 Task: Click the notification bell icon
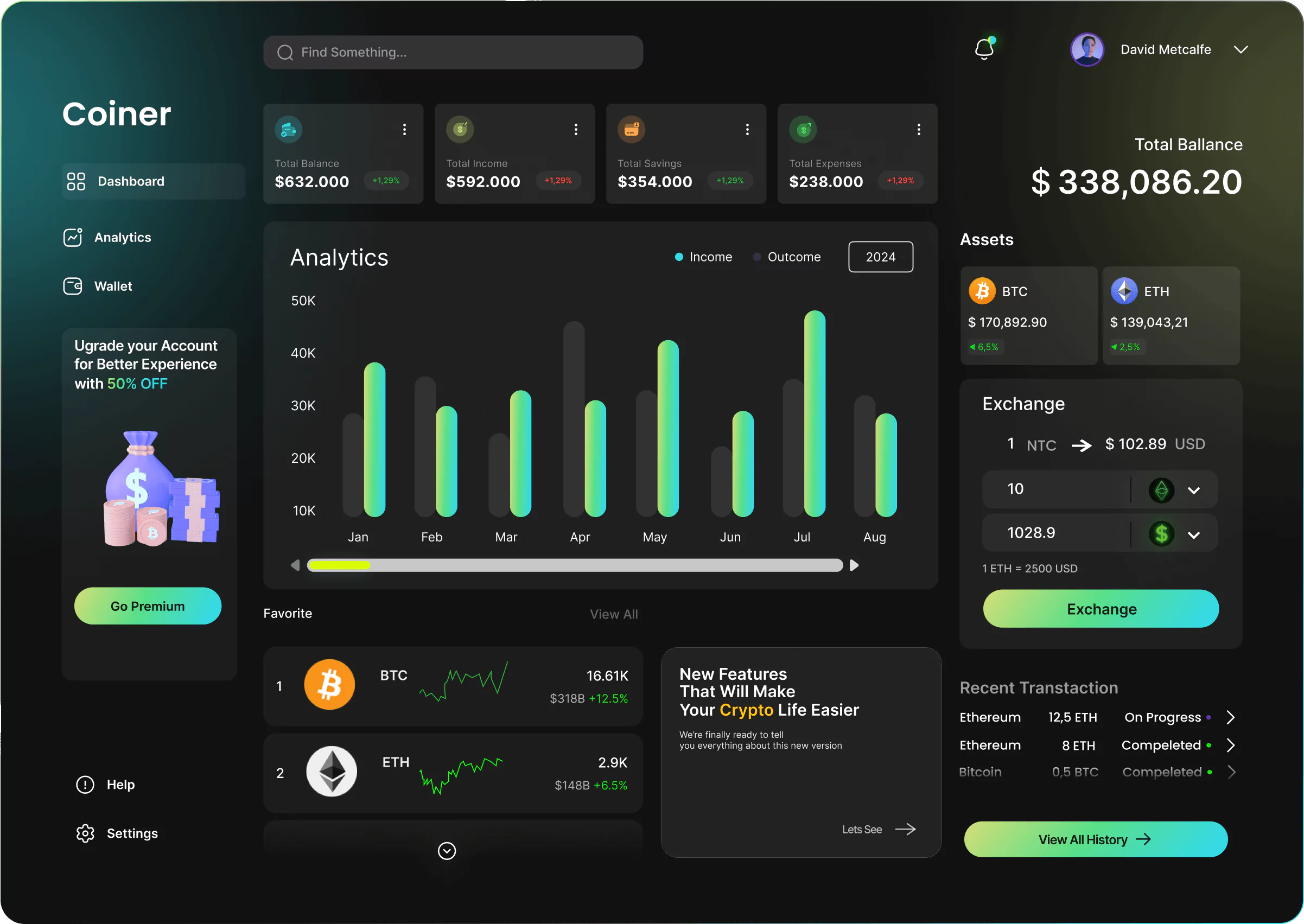(x=984, y=49)
